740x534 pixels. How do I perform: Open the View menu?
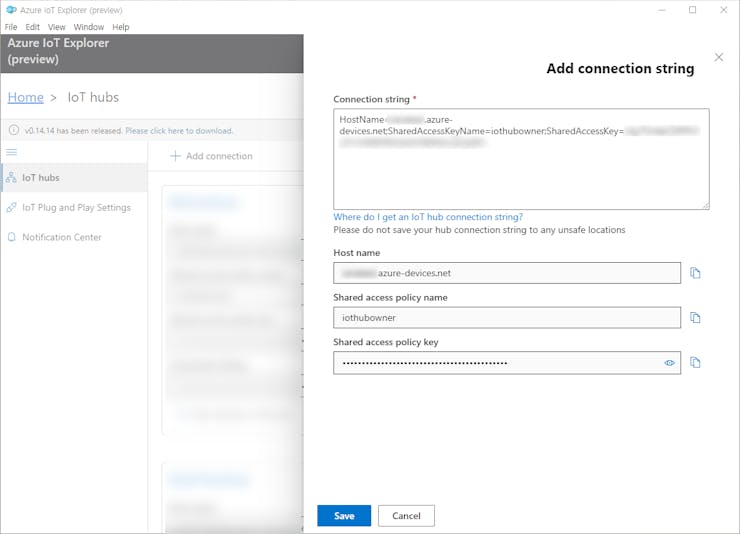(57, 27)
